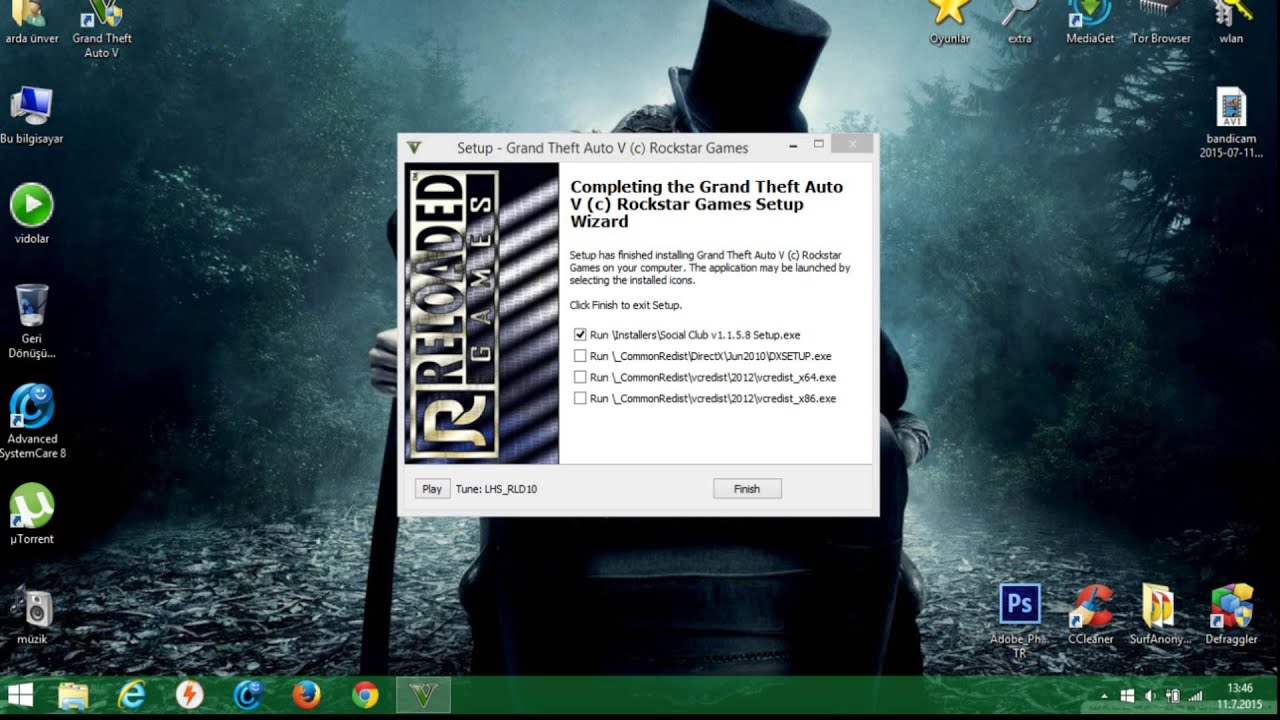This screenshot has width=1280, height=720.
Task: Select the müzik speaker icon
Action: pyautogui.click(x=32, y=615)
